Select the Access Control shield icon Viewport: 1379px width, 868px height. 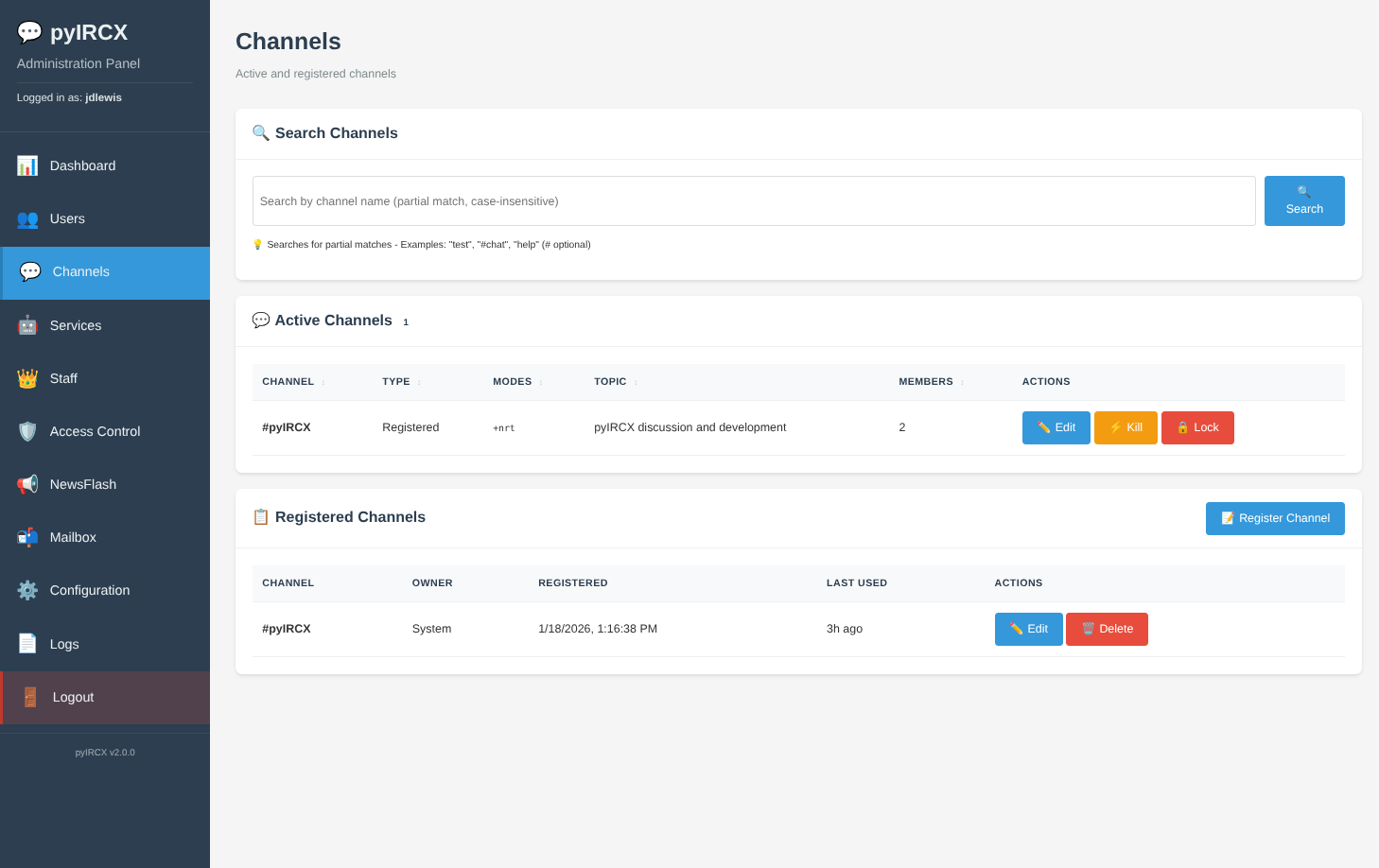tap(26, 430)
